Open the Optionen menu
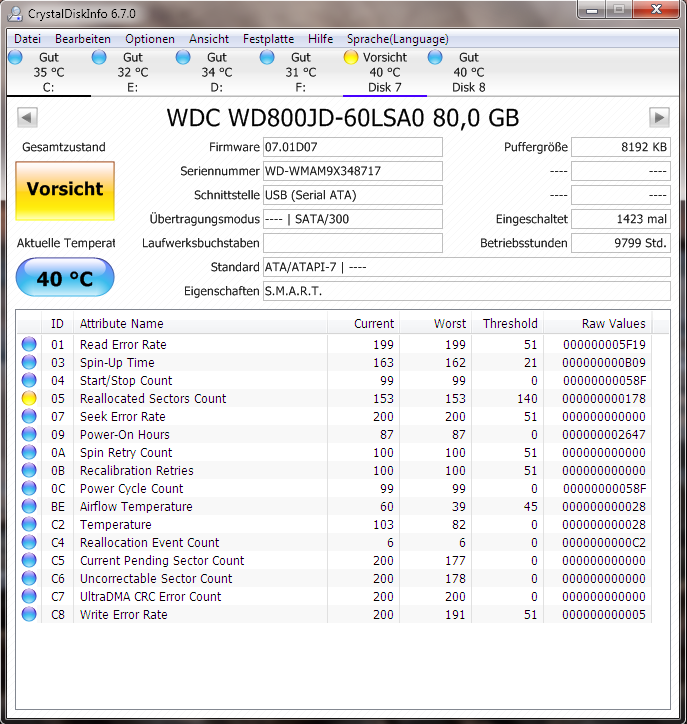 pyautogui.click(x=150, y=39)
